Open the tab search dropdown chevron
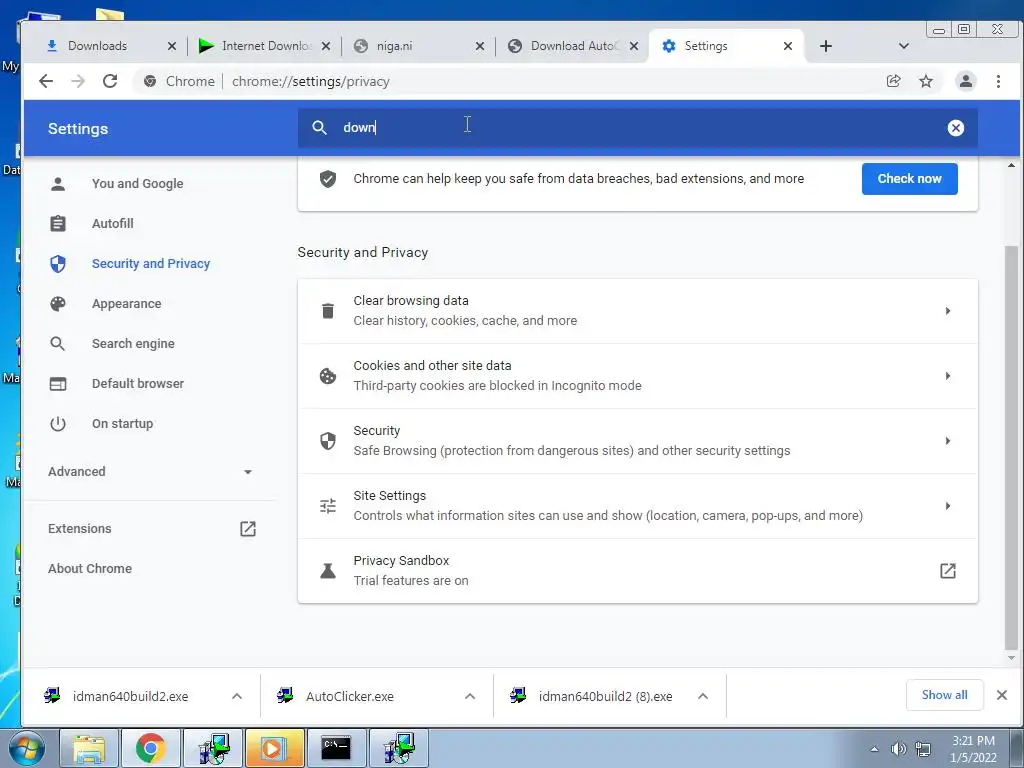Screen dimensions: 1024x768 (904, 46)
